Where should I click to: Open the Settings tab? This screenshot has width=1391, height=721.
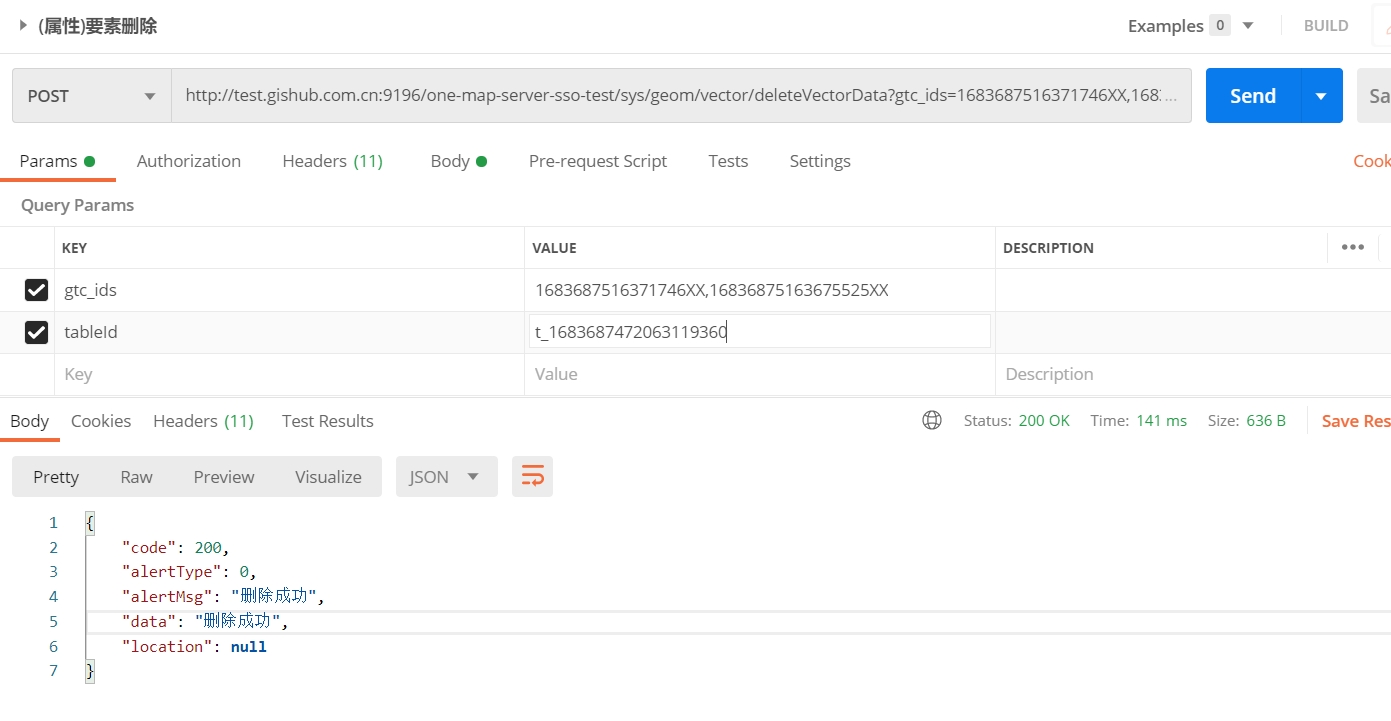820,161
